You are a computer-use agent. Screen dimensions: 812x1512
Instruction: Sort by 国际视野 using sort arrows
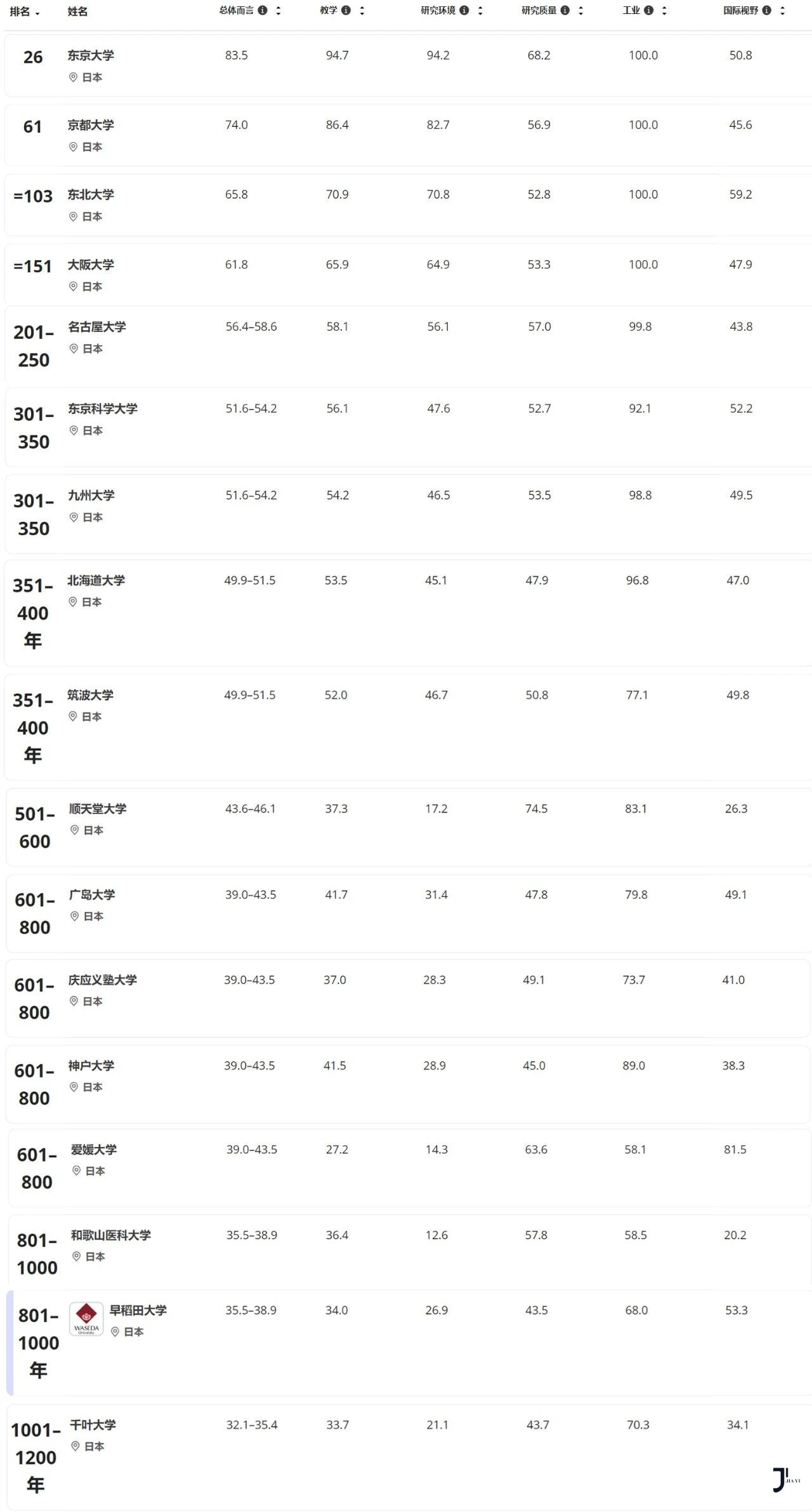[x=783, y=10]
